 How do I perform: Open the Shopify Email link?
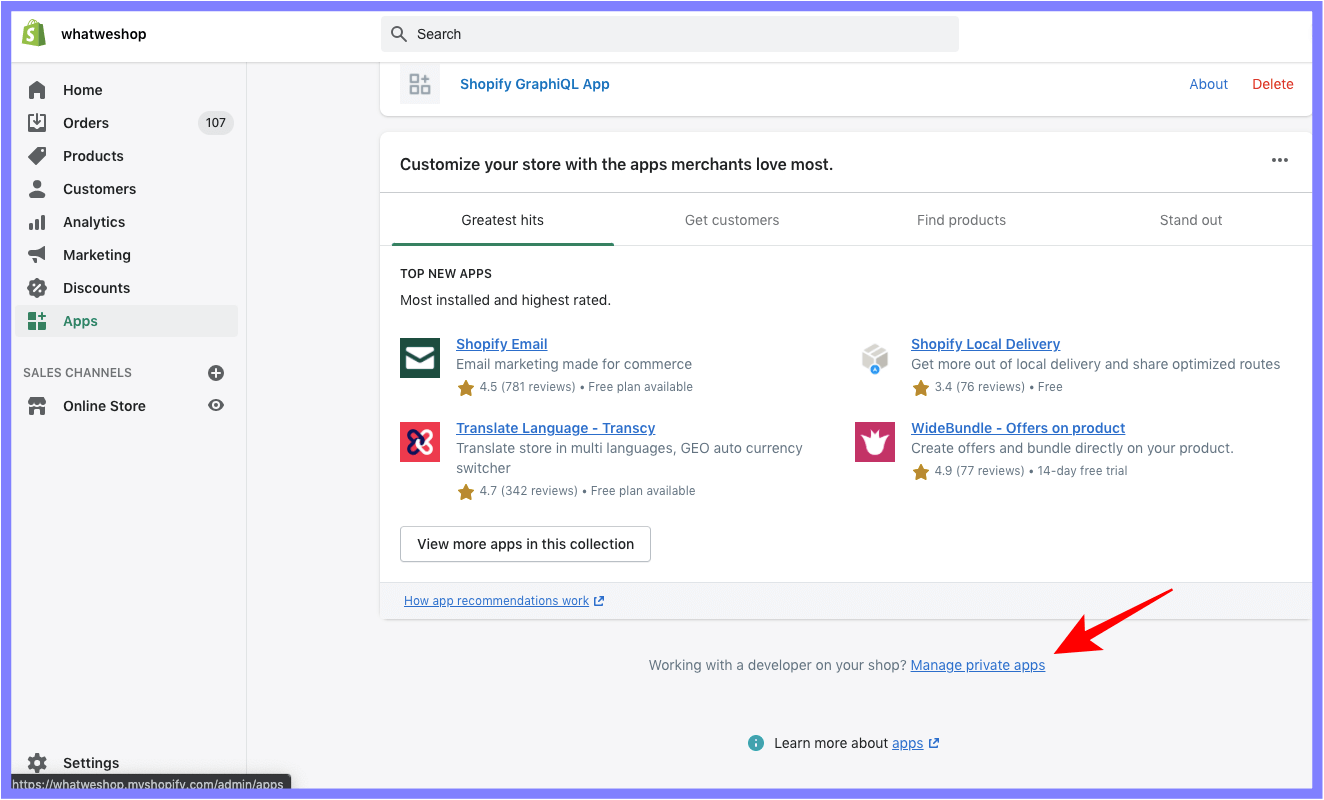[x=502, y=344]
